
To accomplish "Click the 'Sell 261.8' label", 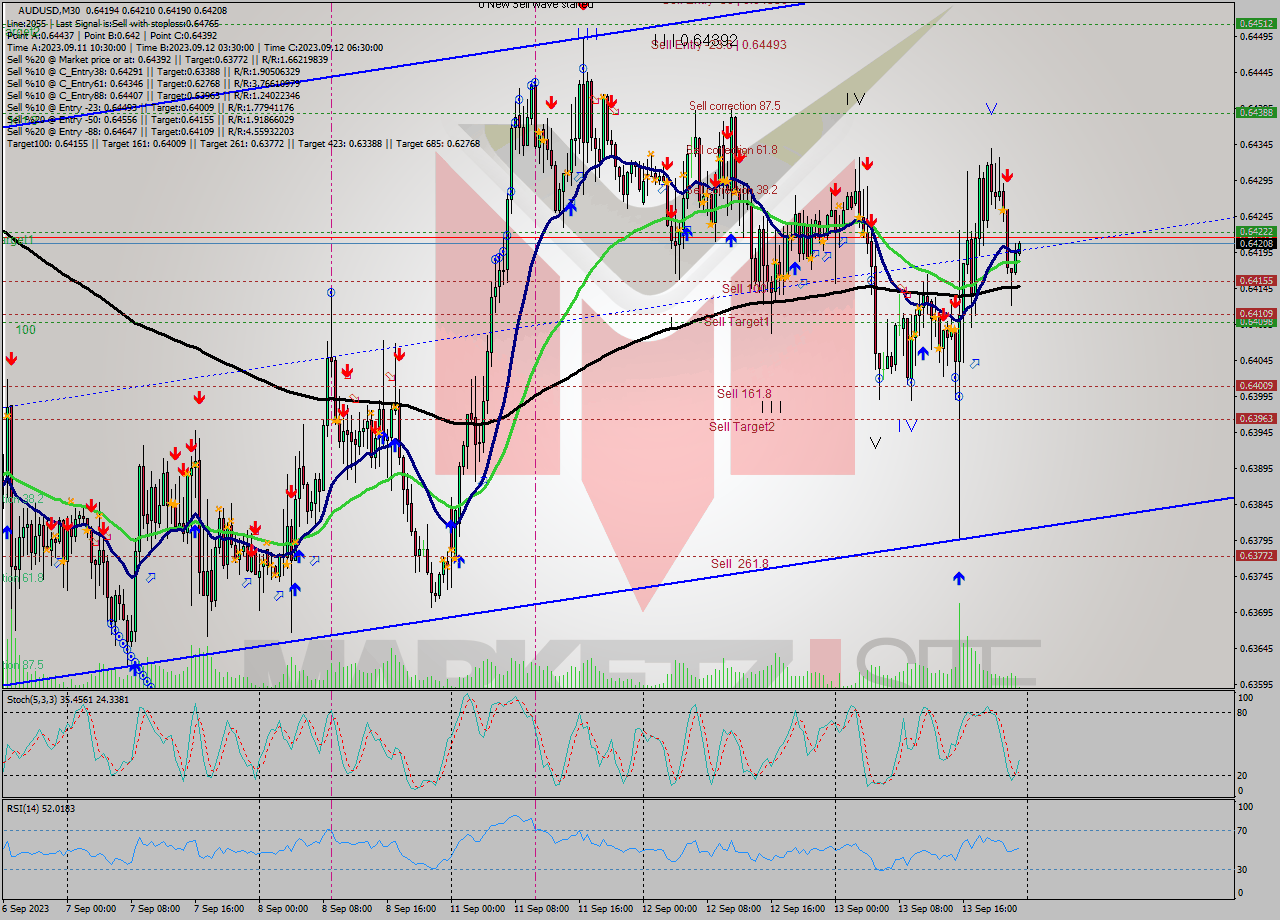I will pos(739,564).
